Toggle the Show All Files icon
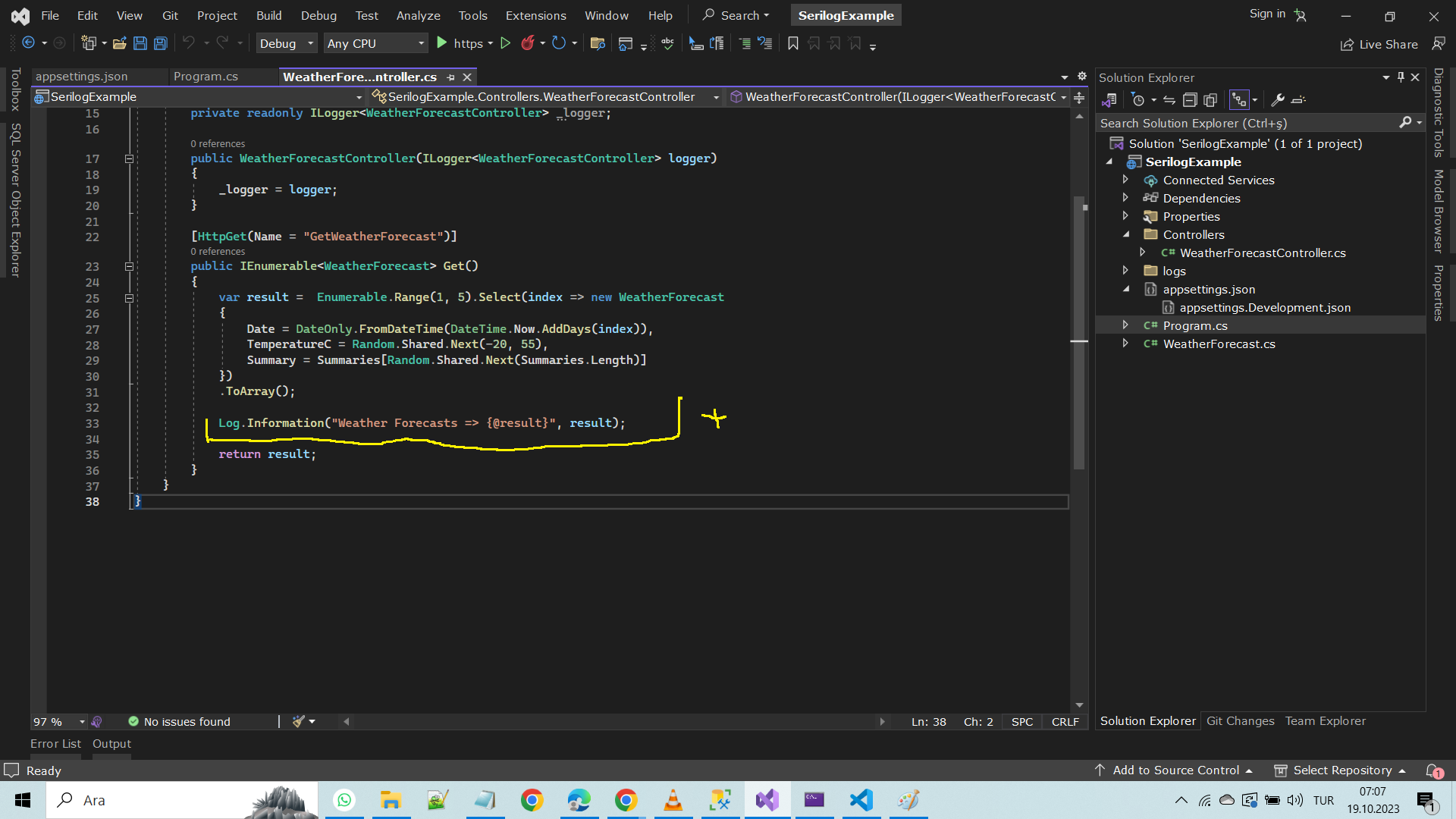This screenshot has width=1456, height=819. [1210, 99]
